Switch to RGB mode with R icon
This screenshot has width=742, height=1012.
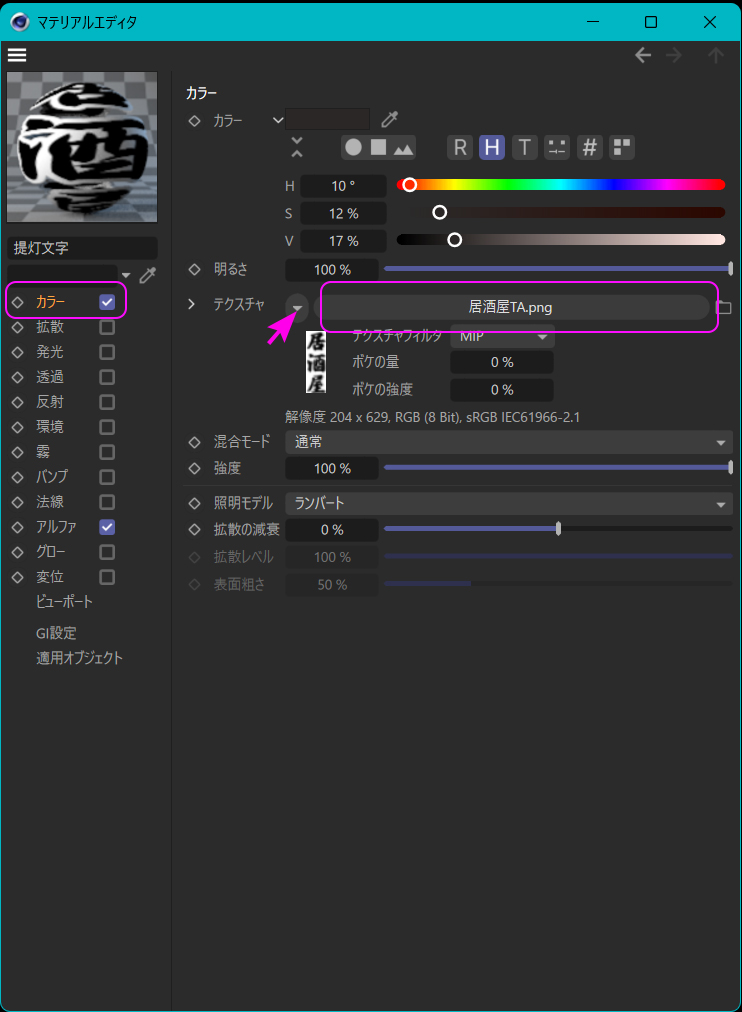pyautogui.click(x=459, y=148)
